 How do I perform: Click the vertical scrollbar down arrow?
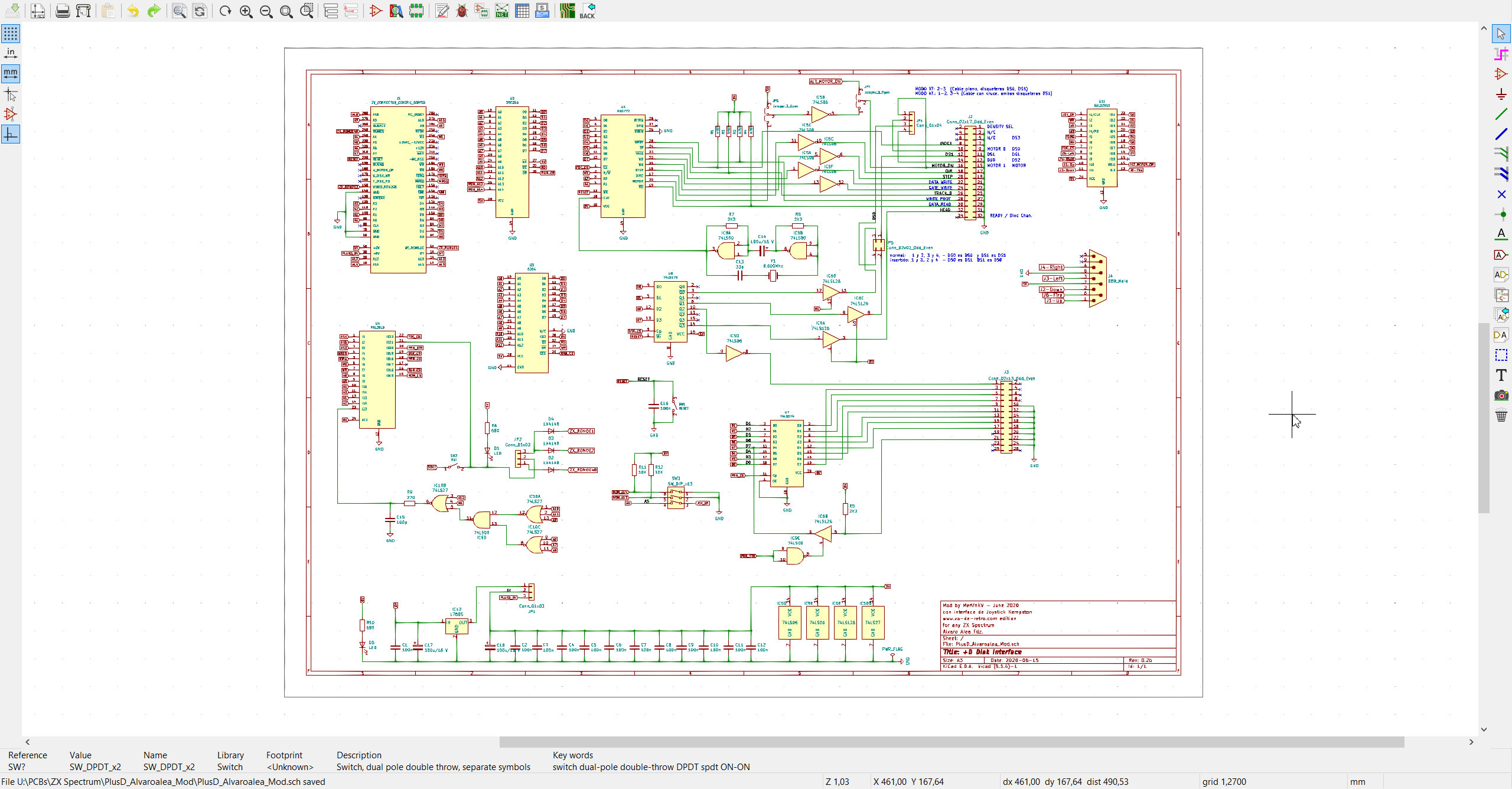click(1484, 729)
